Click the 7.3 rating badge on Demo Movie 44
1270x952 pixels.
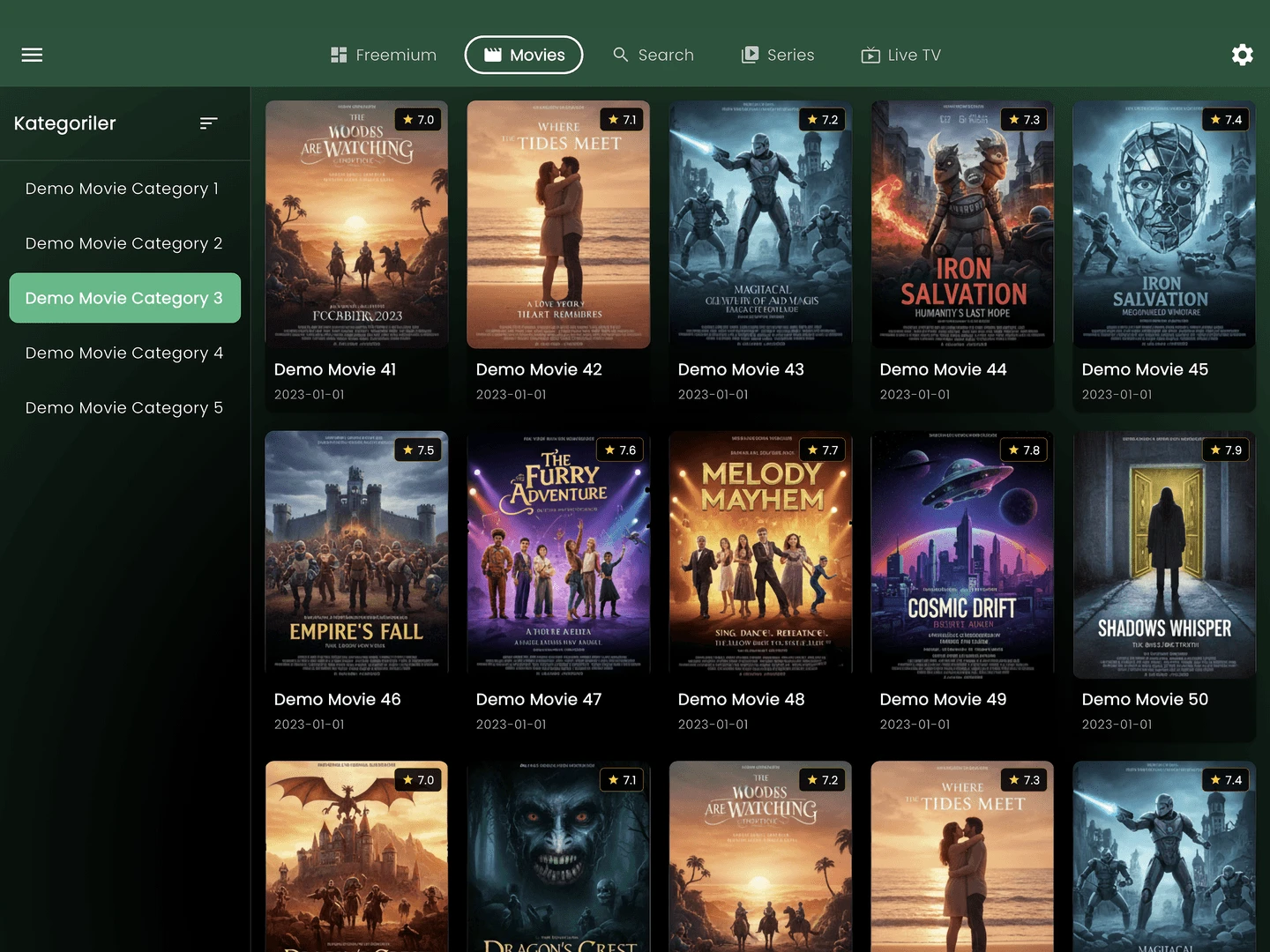coord(1024,120)
